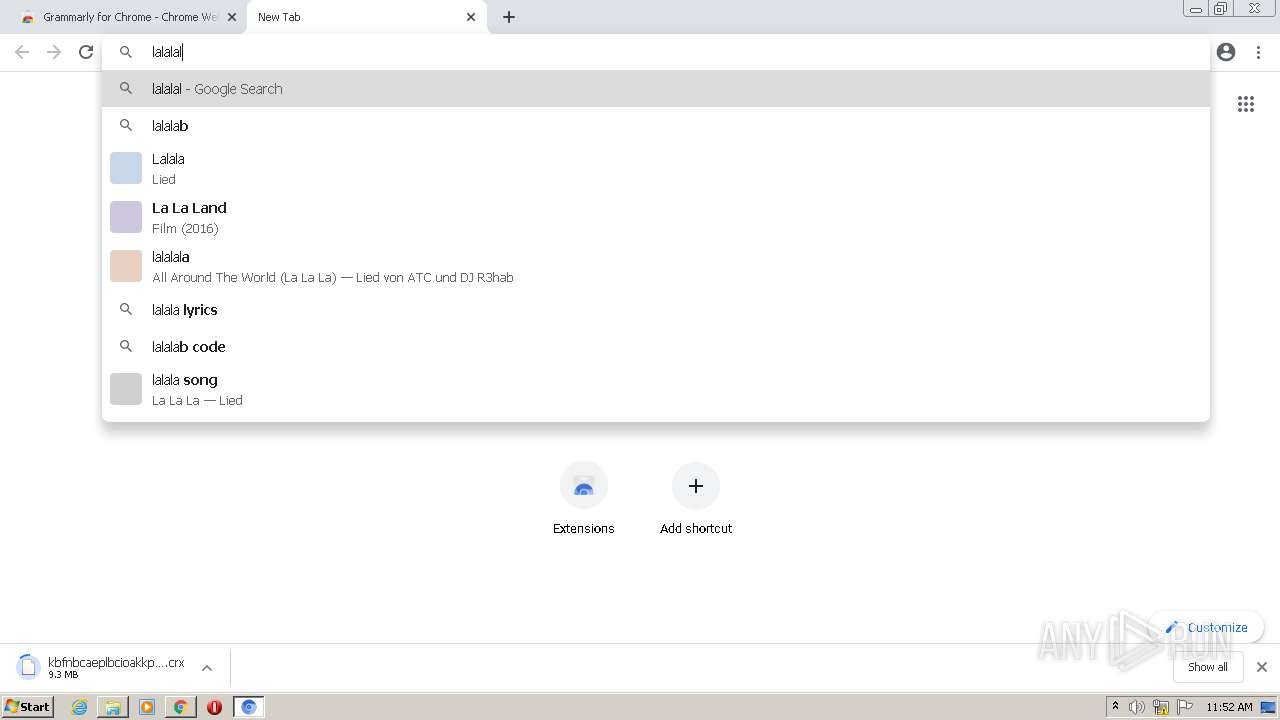Open Windows Explorer folder taskbar icon

(113, 707)
